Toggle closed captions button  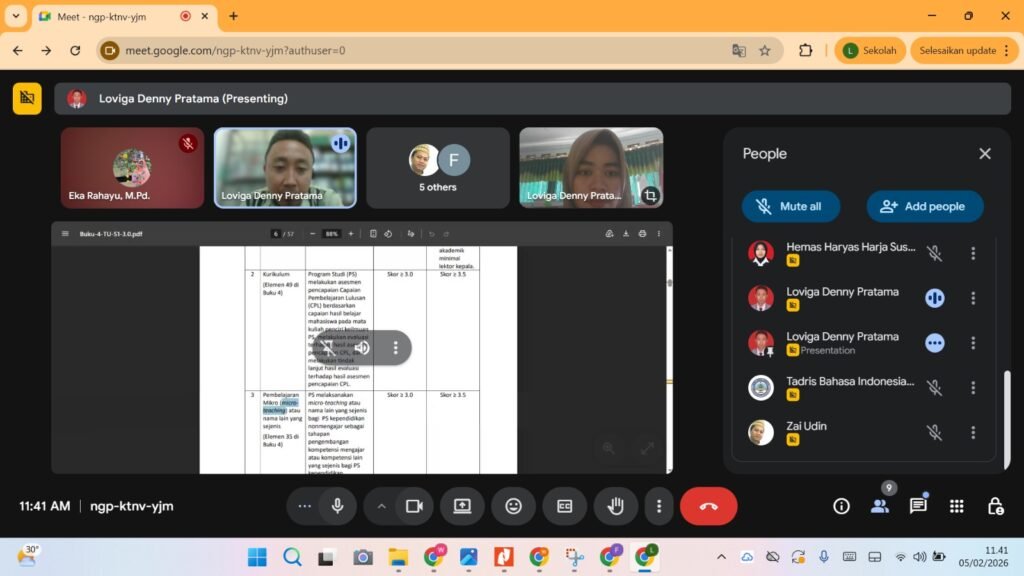(564, 506)
